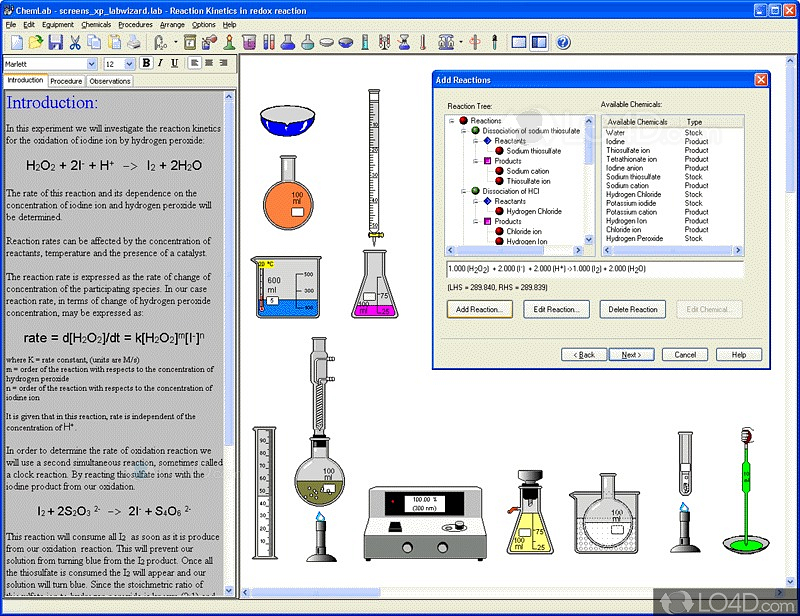Image resolution: width=800 pixels, height=616 pixels.
Task: Select the Erlenmeyer flask toolbar icon
Action: pyautogui.click(x=287, y=42)
